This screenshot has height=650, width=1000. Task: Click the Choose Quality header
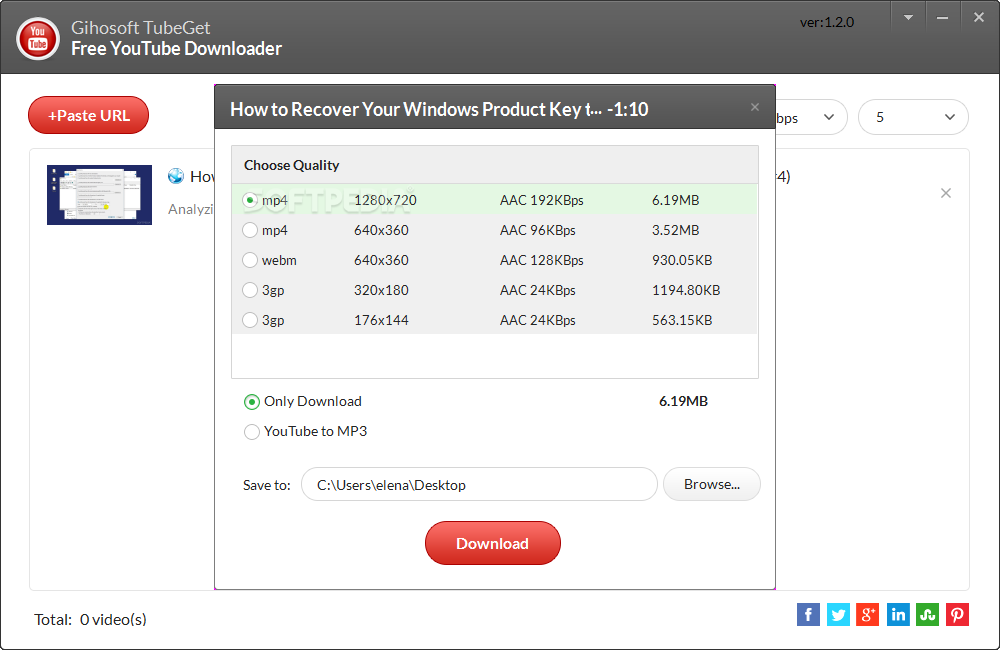pyautogui.click(x=291, y=165)
